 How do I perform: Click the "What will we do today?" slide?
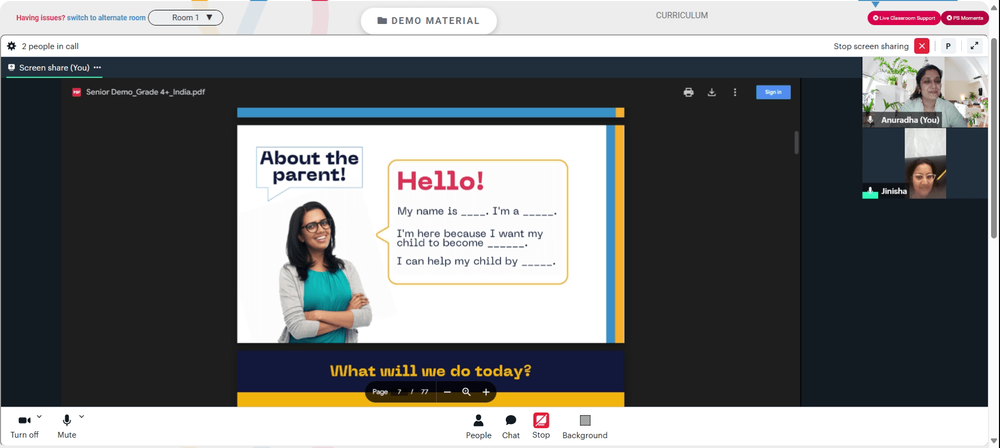[x=430, y=378]
